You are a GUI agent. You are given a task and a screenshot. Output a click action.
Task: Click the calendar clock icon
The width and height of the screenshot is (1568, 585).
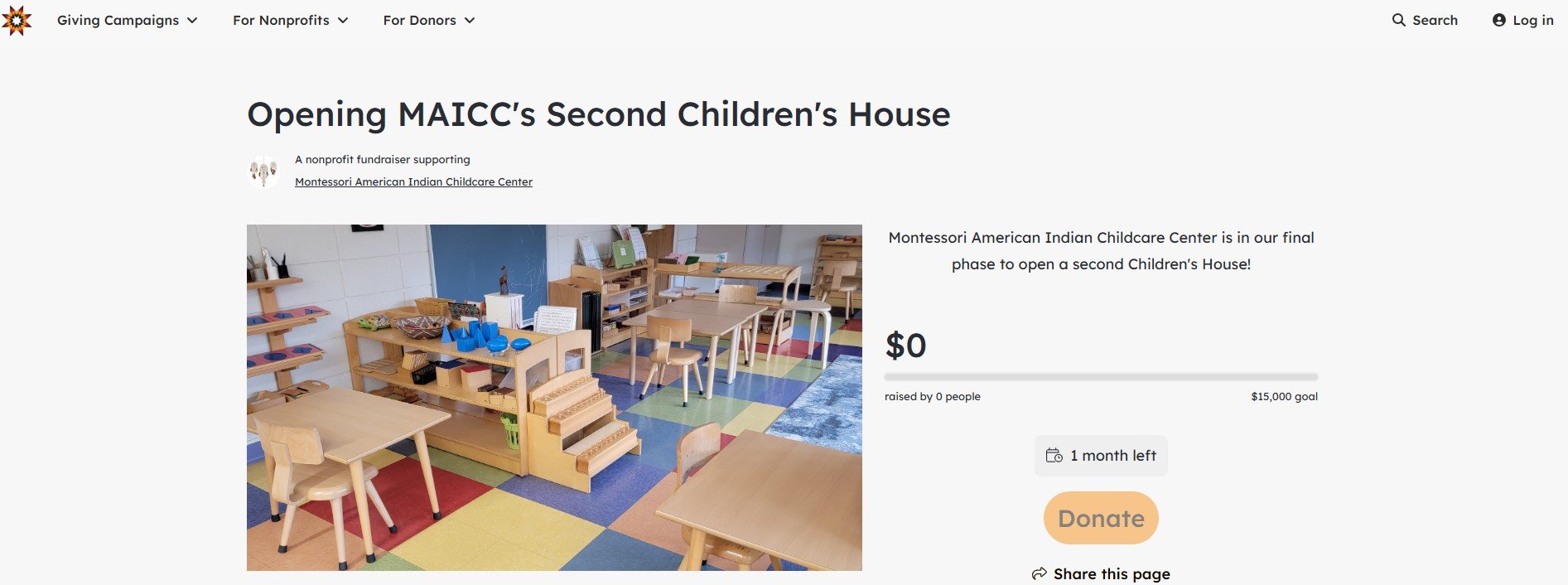(x=1054, y=455)
